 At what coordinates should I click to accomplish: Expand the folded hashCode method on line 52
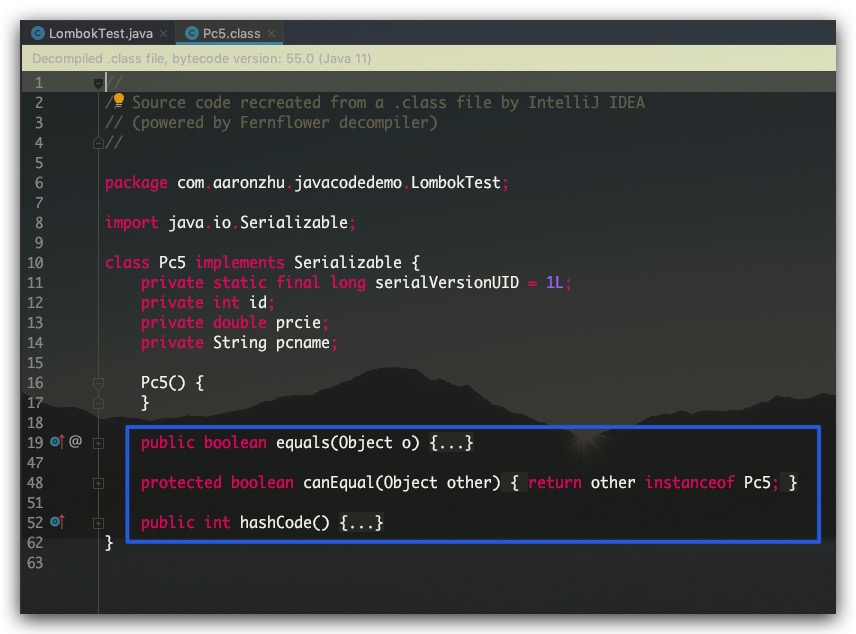pos(98,523)
